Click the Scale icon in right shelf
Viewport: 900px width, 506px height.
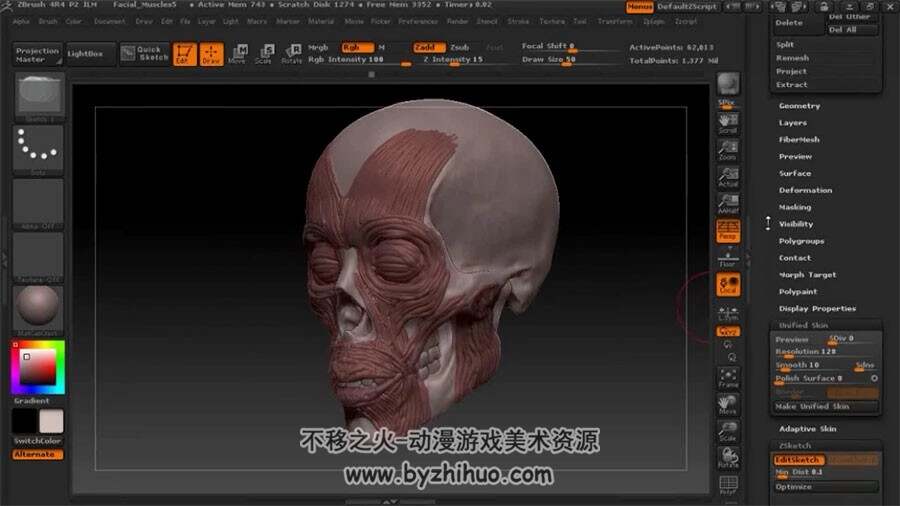728,431
